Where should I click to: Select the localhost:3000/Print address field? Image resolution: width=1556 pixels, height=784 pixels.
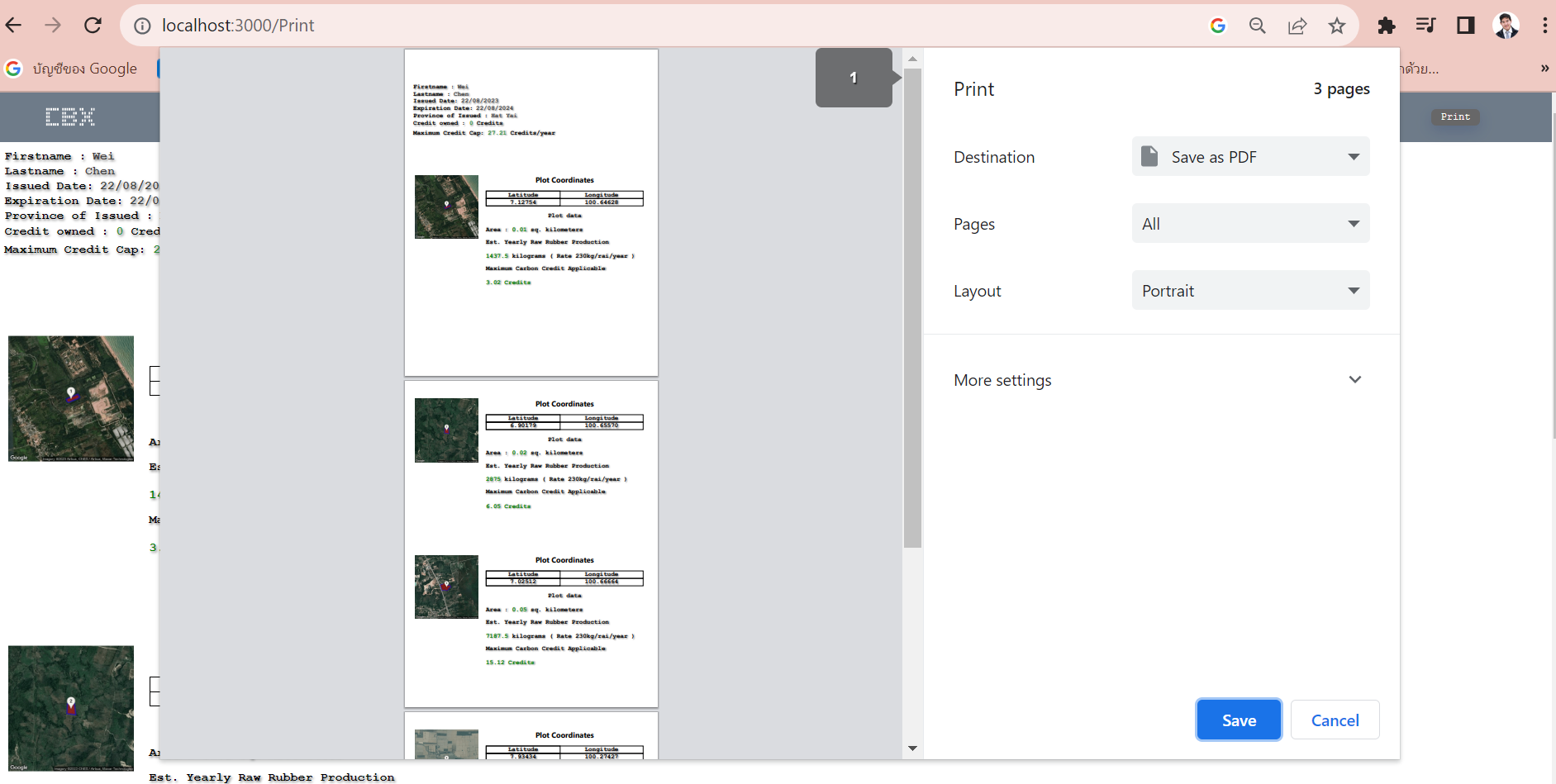pyautogui.click(x=238, y=26)
